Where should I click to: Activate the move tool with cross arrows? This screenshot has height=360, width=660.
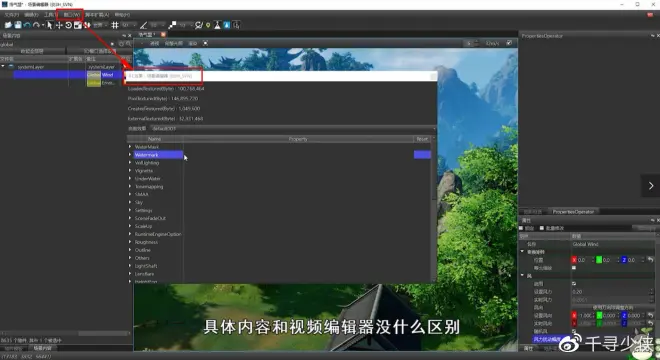tap(59, 25)
